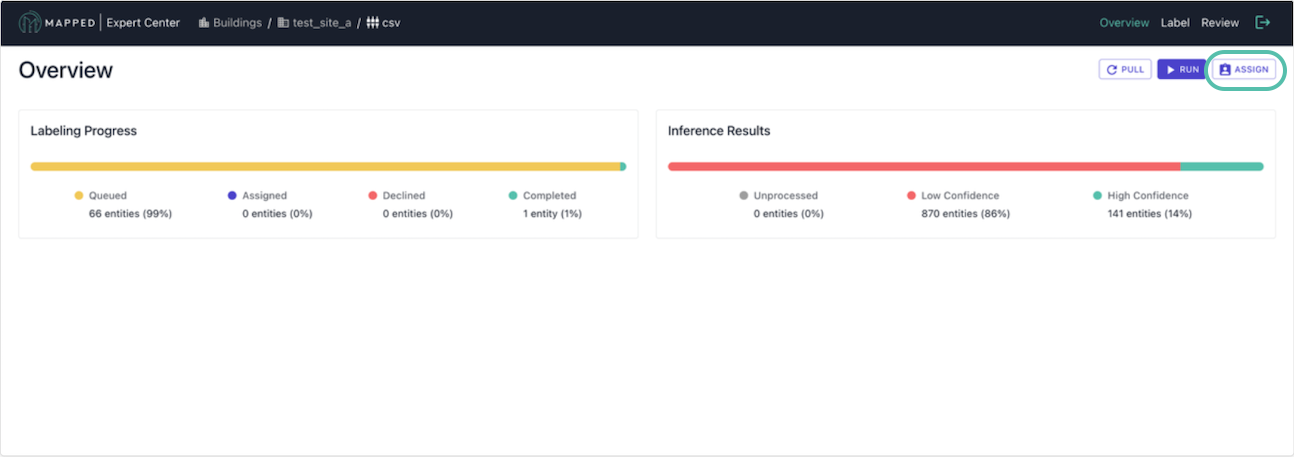Image resolution: width=1294 pixels, height=457 pixels.
Task: Click the green High Confidence bar segment
Action: (1222, 166)
